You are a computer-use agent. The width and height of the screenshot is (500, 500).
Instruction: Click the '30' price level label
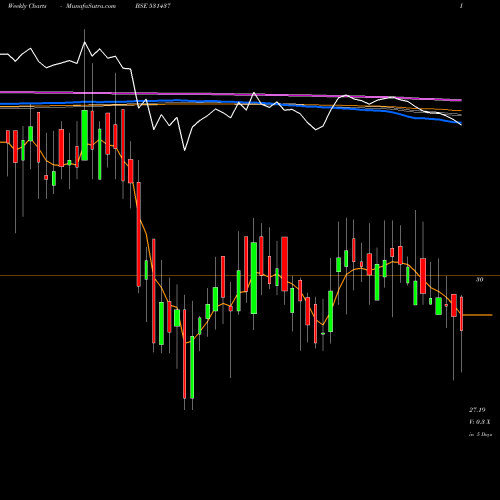tap(479, 280)
